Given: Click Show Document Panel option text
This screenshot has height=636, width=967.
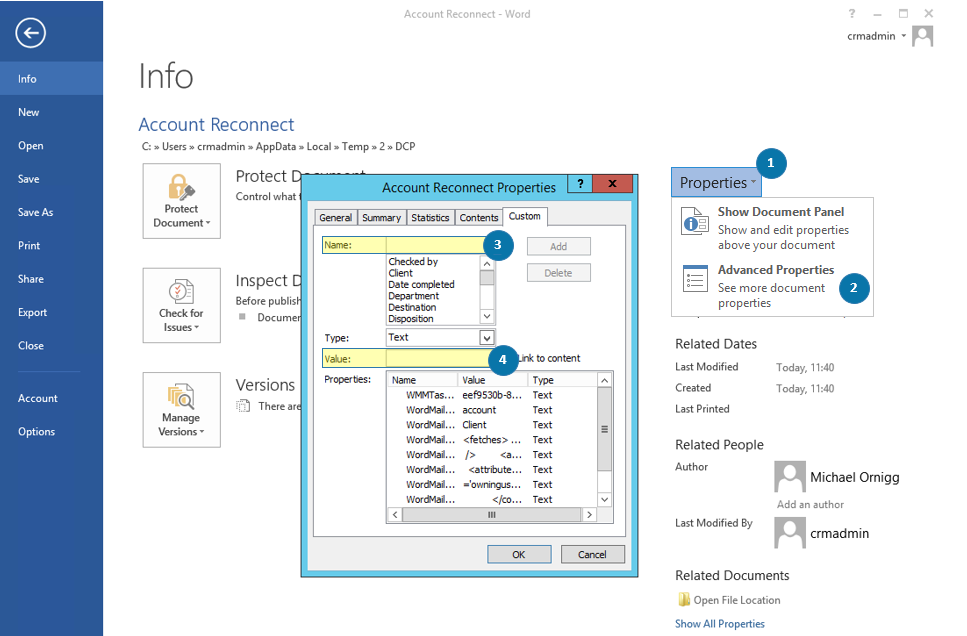Looking at the screenshot, I should (781, 212).
